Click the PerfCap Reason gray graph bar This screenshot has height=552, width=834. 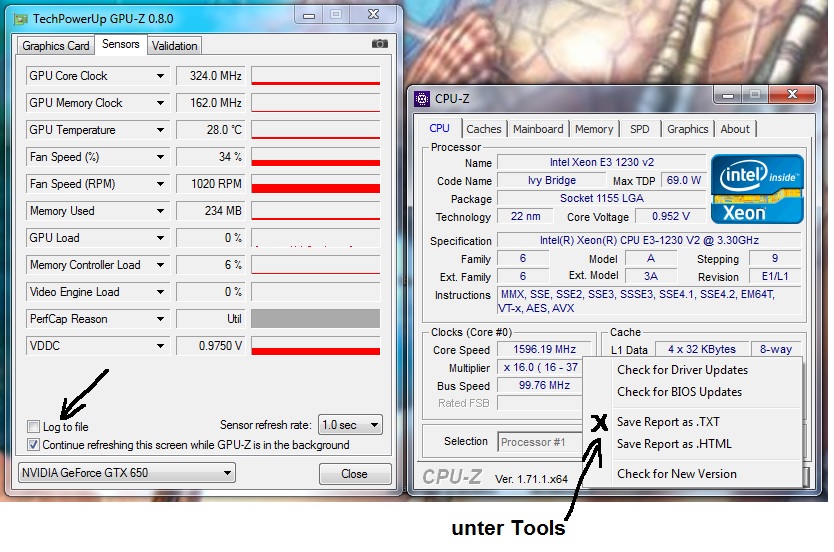pyautogui.click(x=315, y=319)
